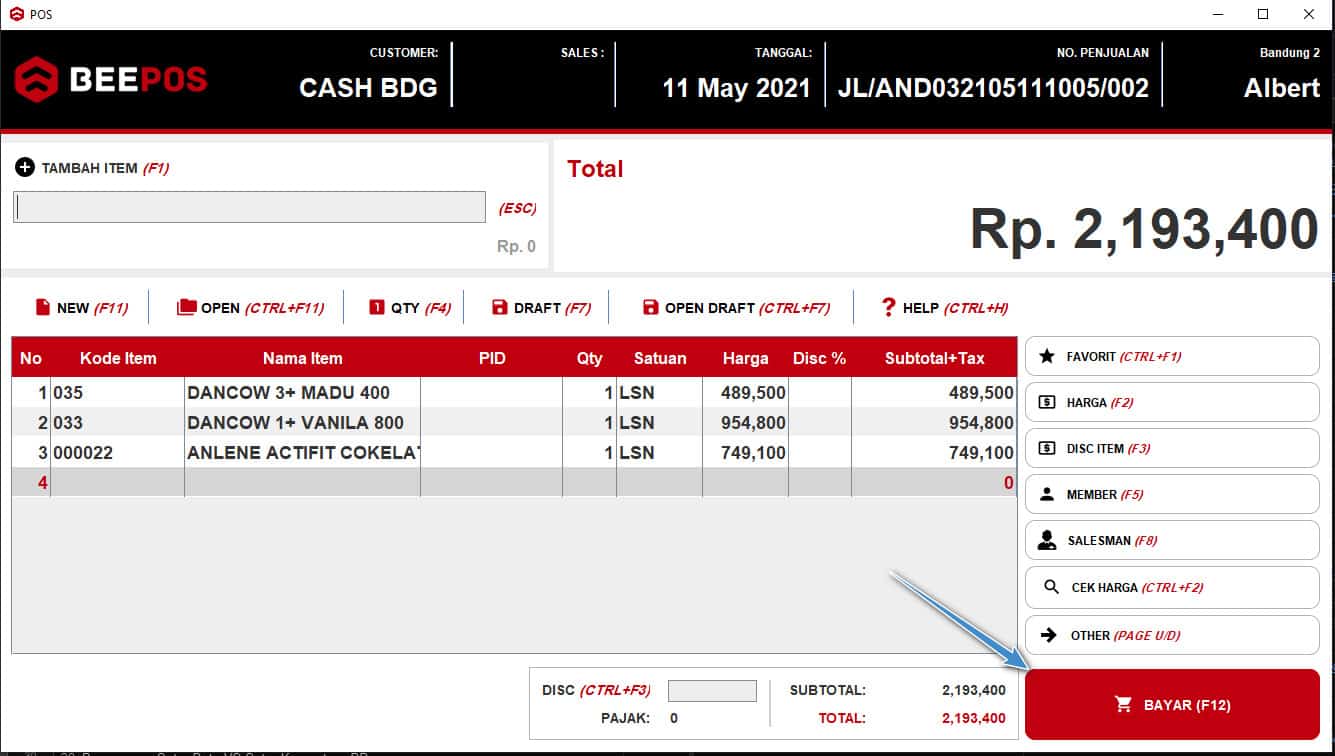This screenshot has width=1335, height=756.
Task: Click the shopping cart icon on BAYAR
Action: click(x=1123, y=705)
